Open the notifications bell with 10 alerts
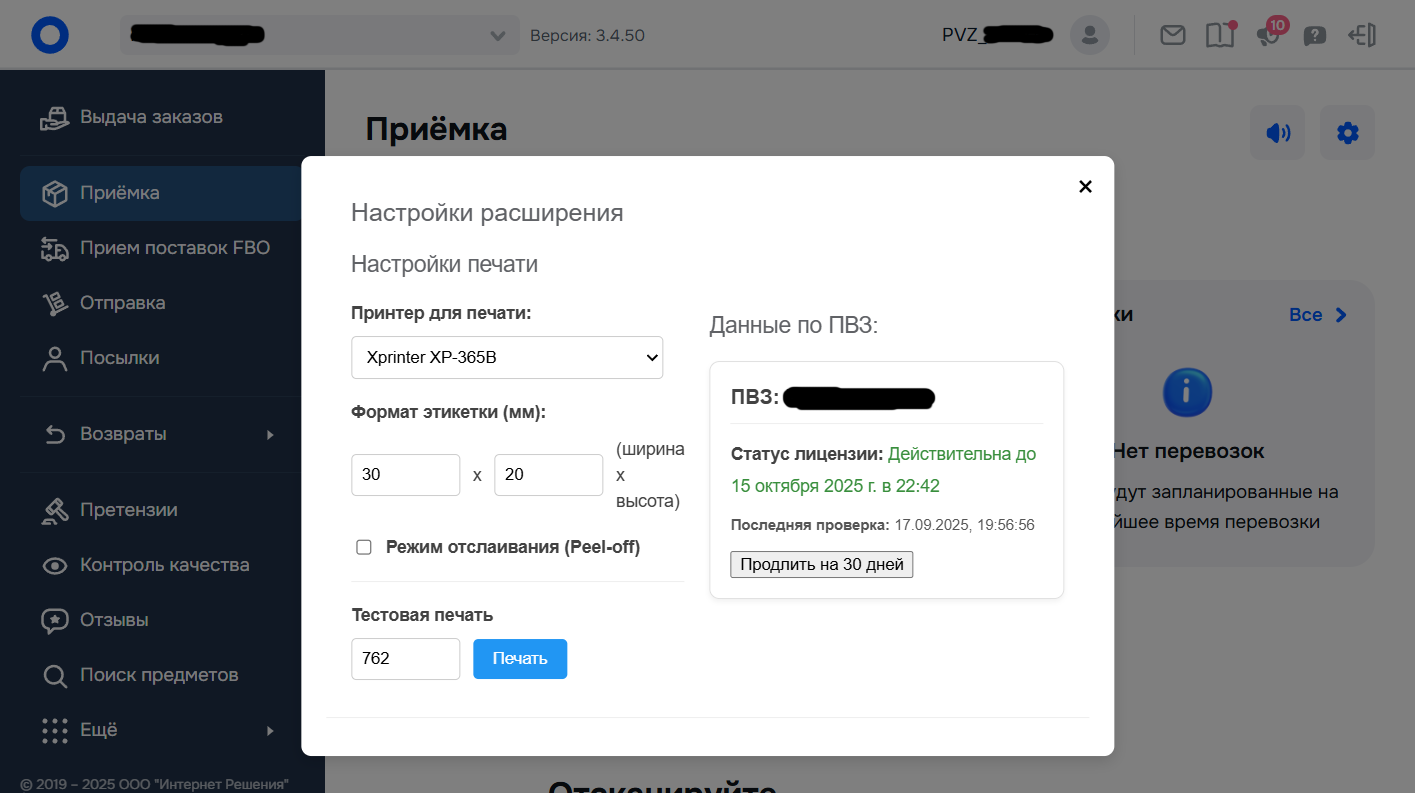1415x793 pixels. pyautogui.click(x=1268, y=35)
